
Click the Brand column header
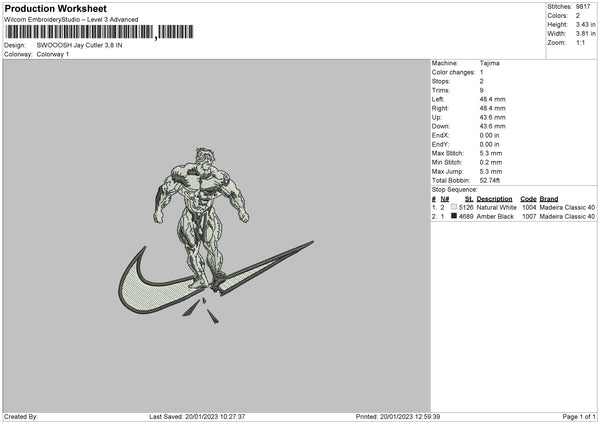(x=549, y=199)
